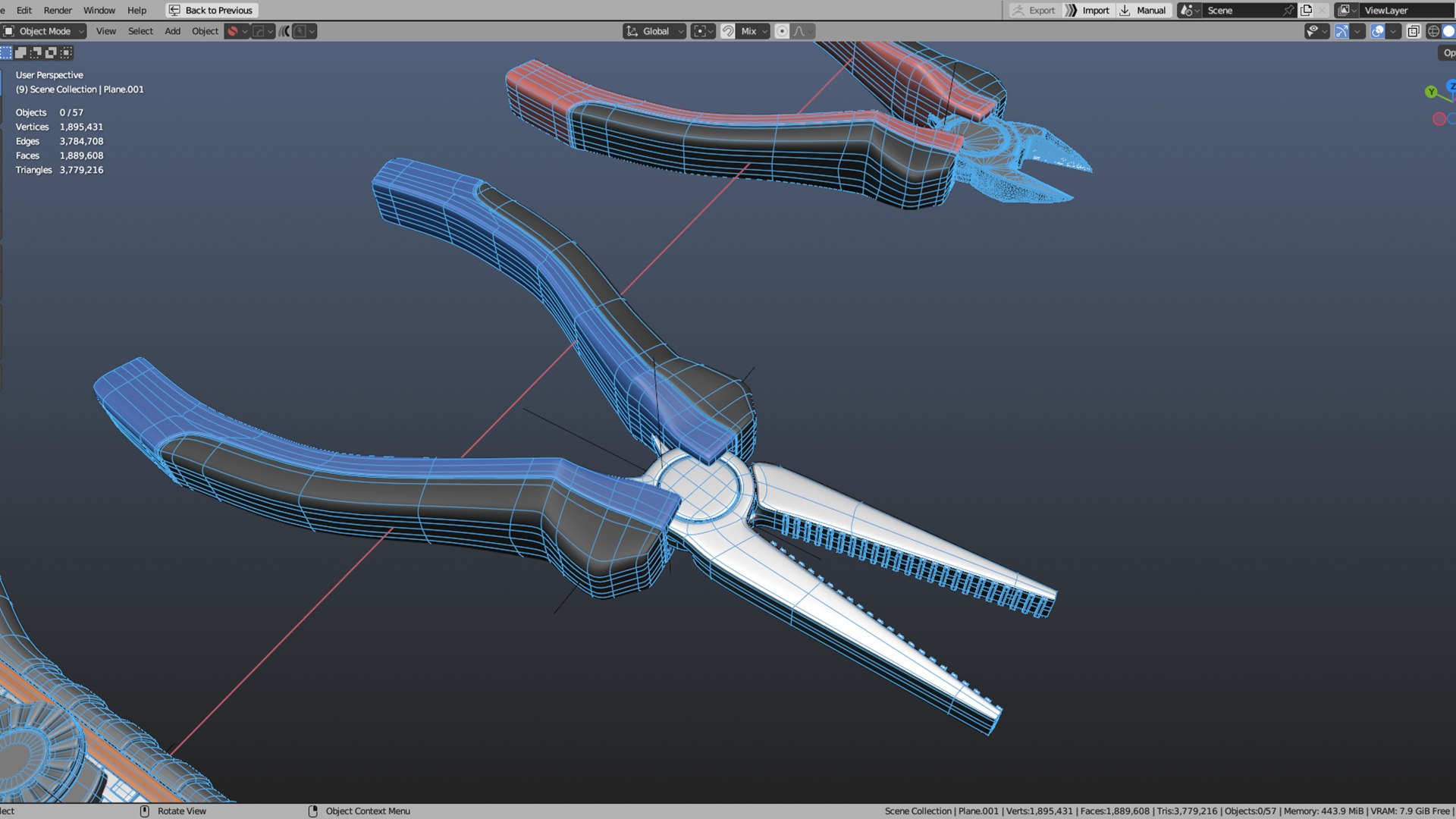Open the Object Mode dropdown

click(44, 31)
